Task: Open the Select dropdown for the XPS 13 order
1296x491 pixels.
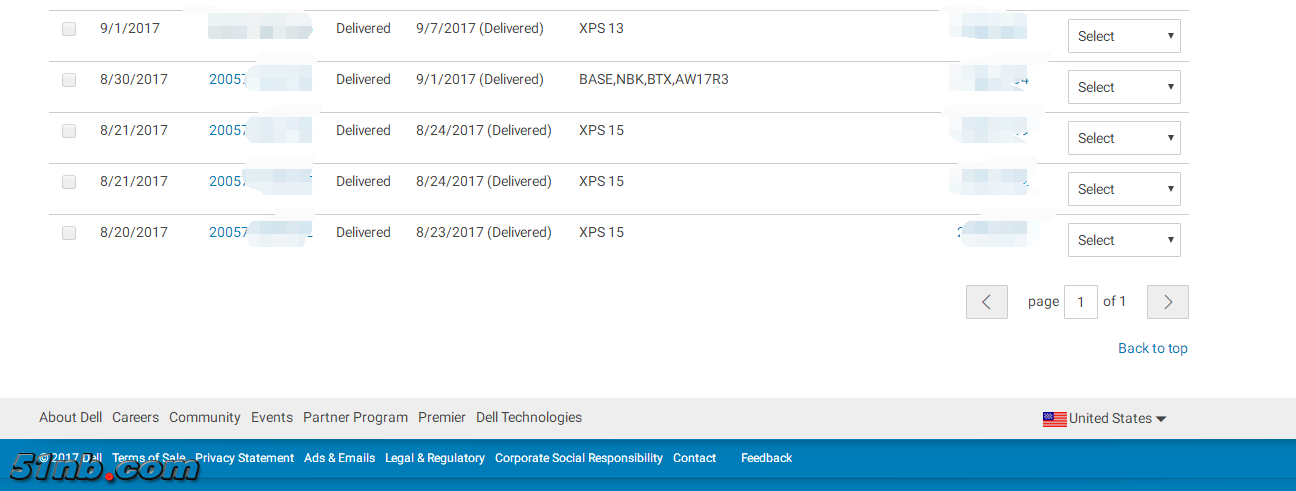Action: click(x=1124, y=36)
